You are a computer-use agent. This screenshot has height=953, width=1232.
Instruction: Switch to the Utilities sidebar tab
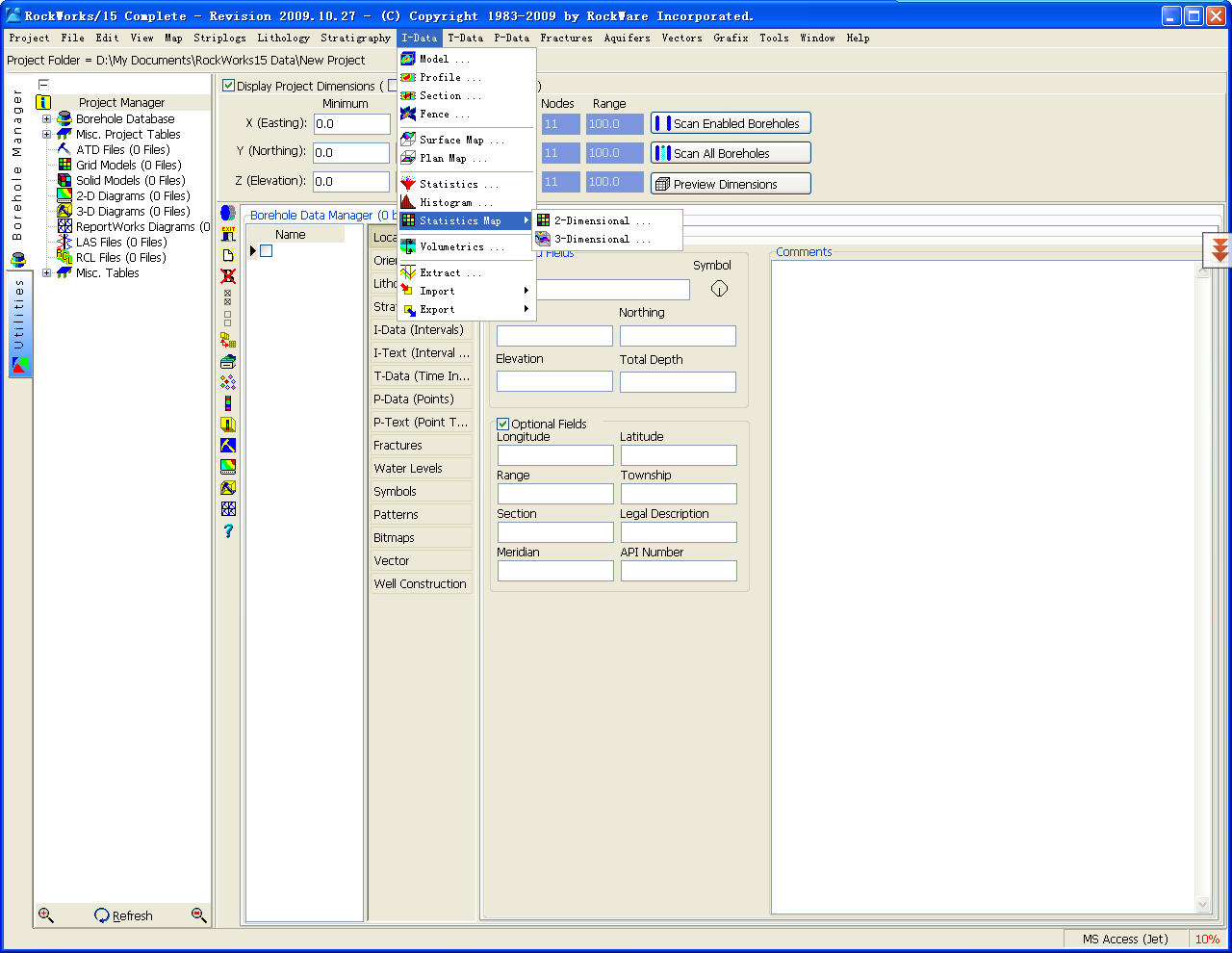(x=19, y=325)
